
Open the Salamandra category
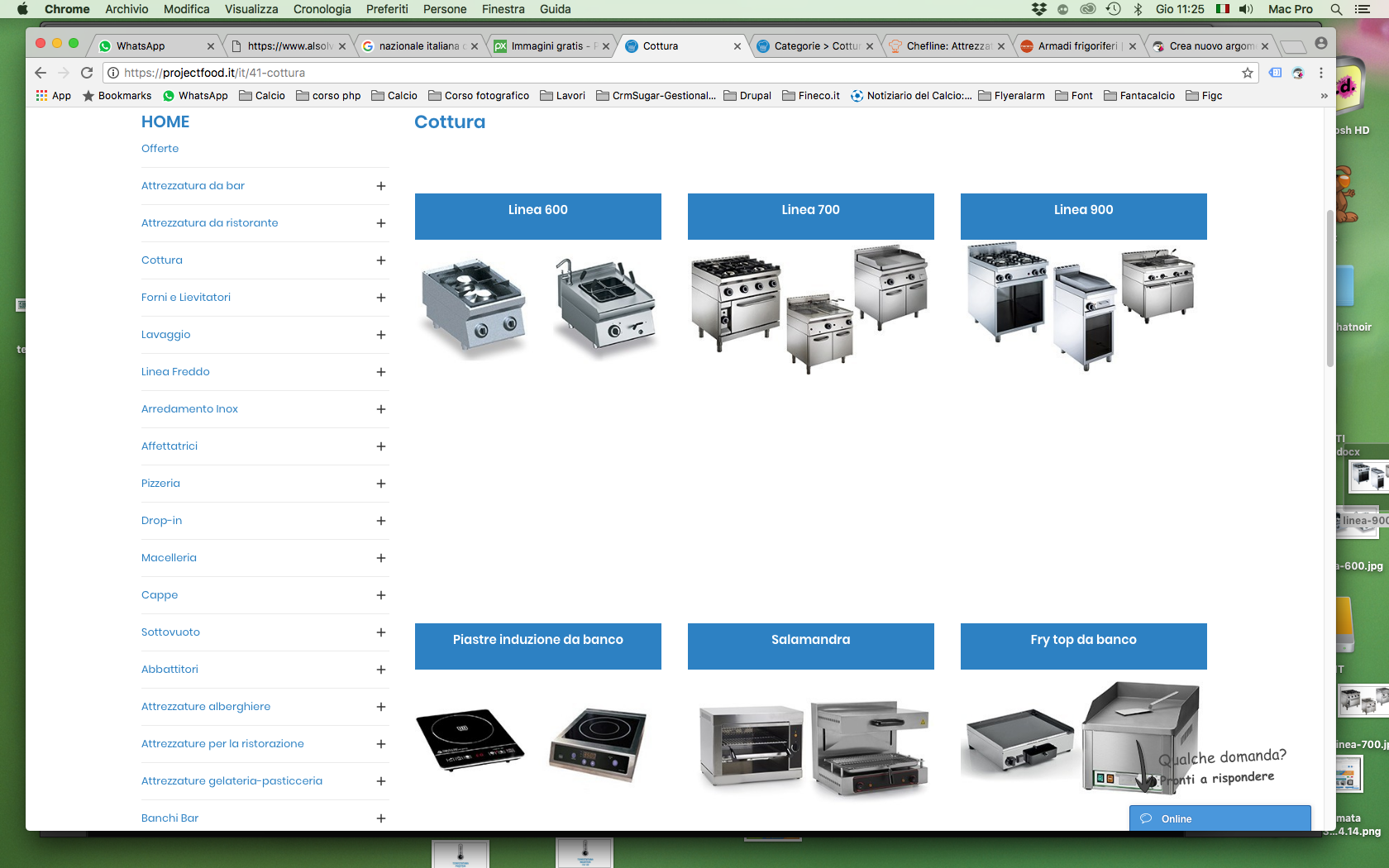pos(811,646)
